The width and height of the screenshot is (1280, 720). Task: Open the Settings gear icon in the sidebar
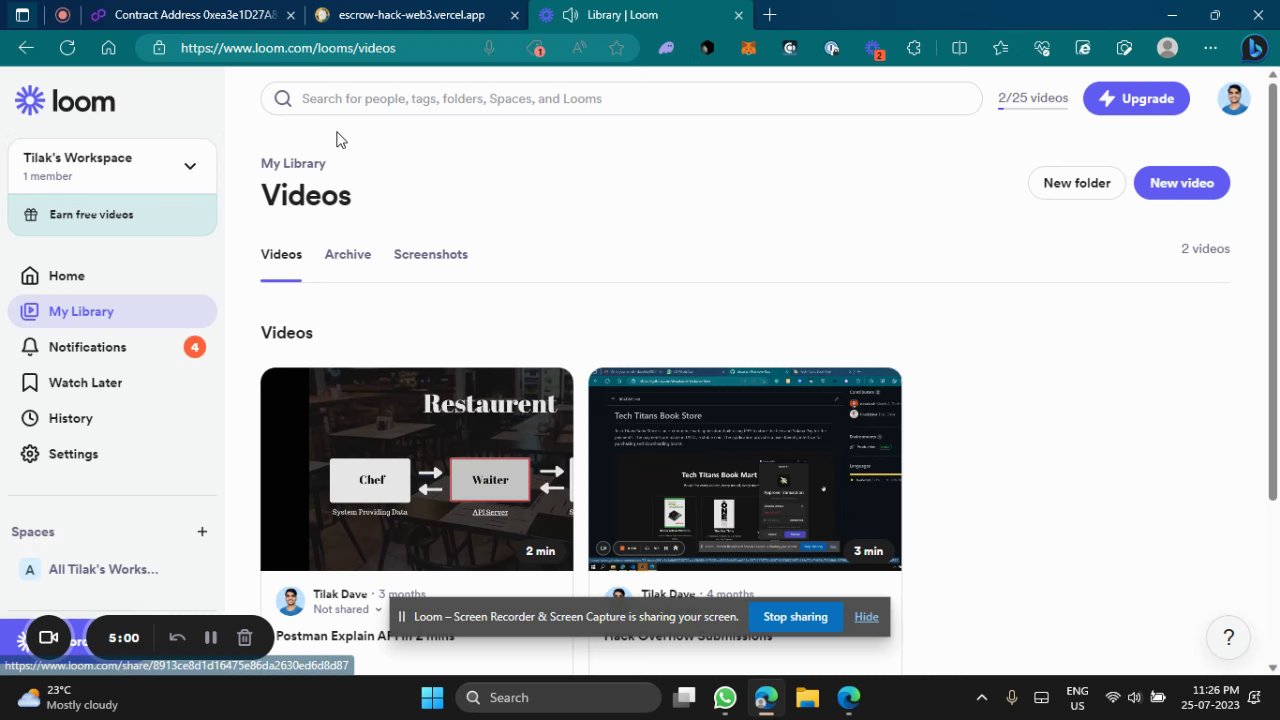30,454
